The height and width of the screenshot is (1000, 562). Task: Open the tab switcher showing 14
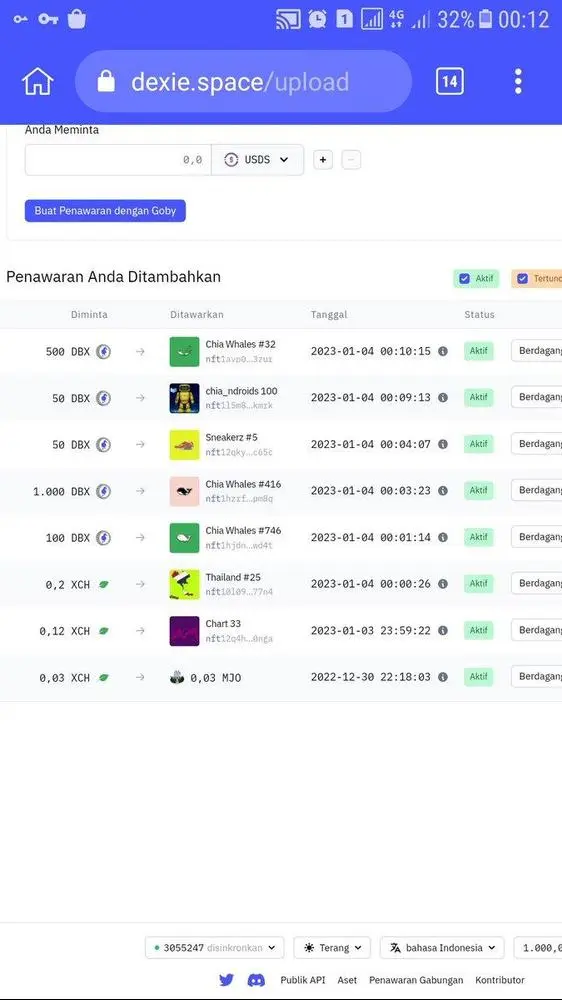click(450, 82)
